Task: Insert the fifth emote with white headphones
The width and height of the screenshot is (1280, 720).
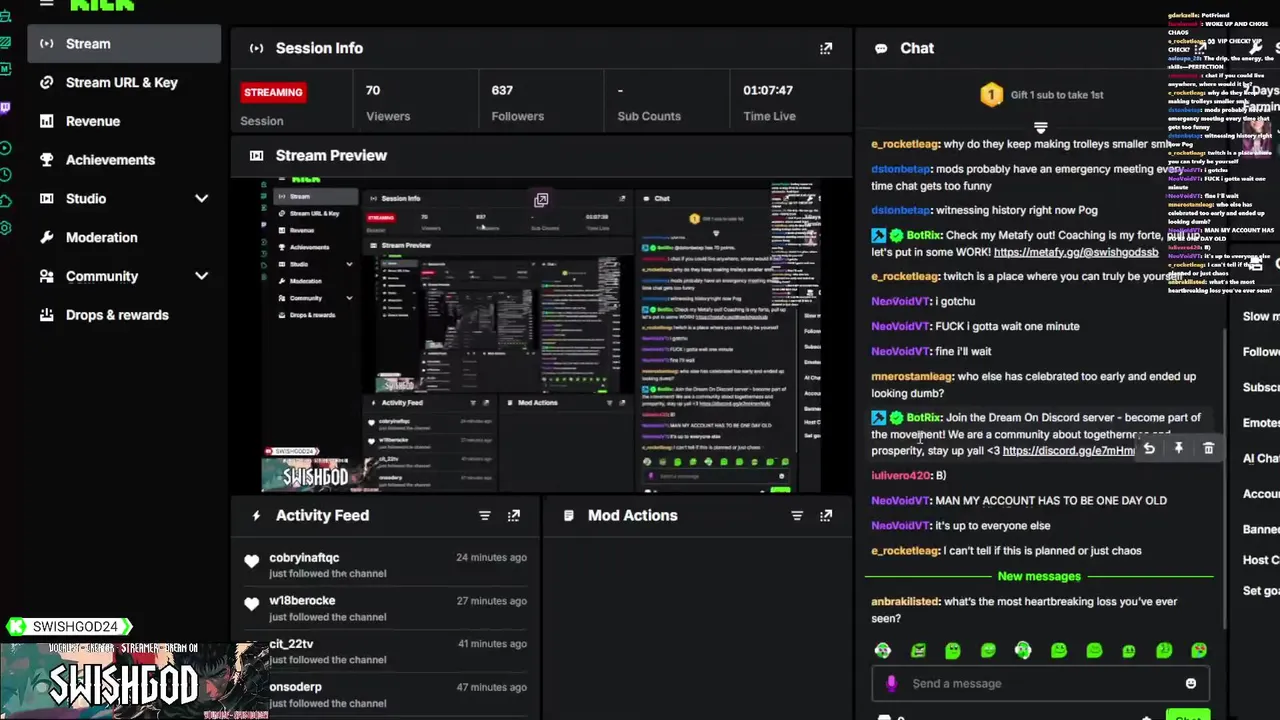Action: click(1023, 650)
